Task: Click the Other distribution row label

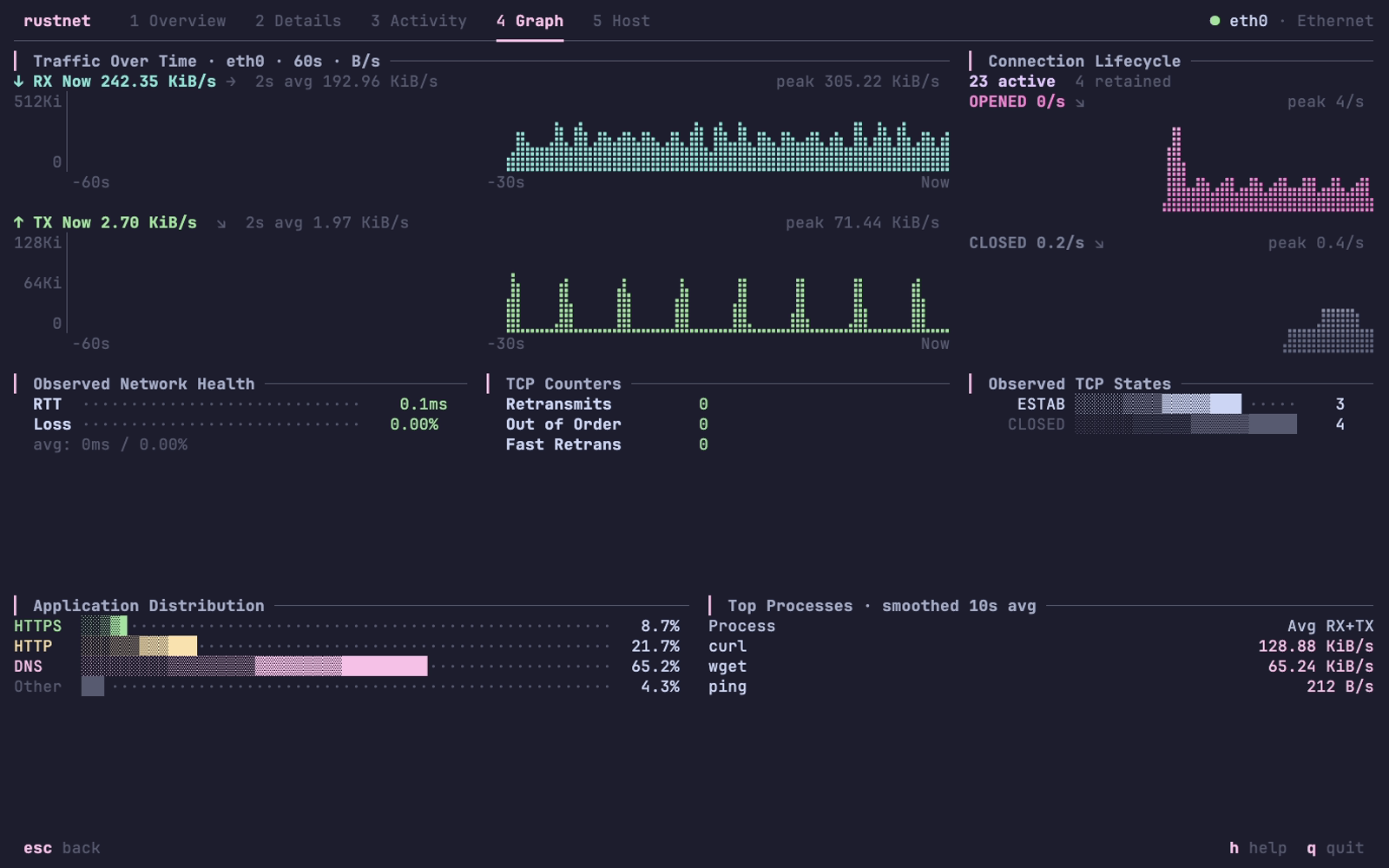Action: pos(37,687)
